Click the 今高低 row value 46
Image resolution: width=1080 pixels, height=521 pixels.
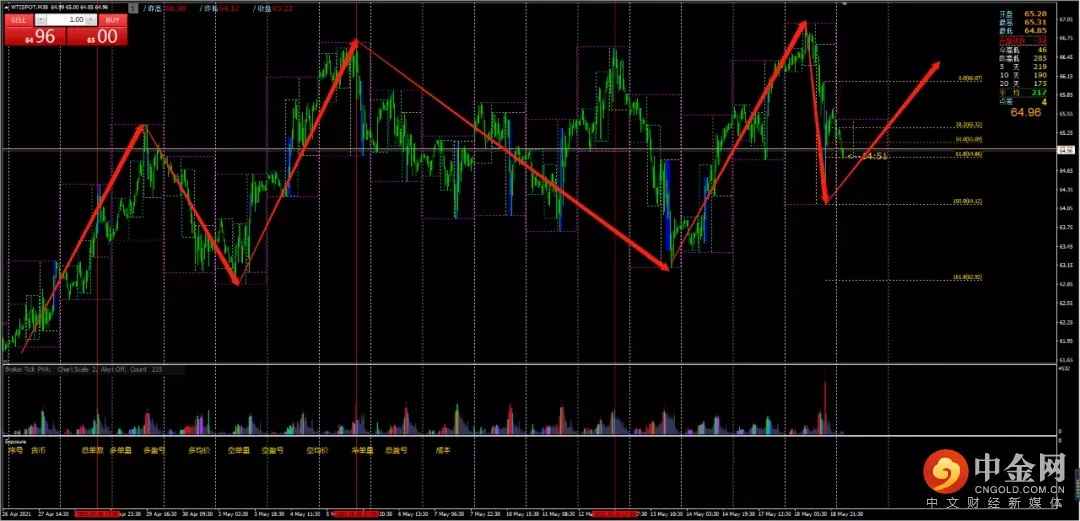coord(1042,50)
